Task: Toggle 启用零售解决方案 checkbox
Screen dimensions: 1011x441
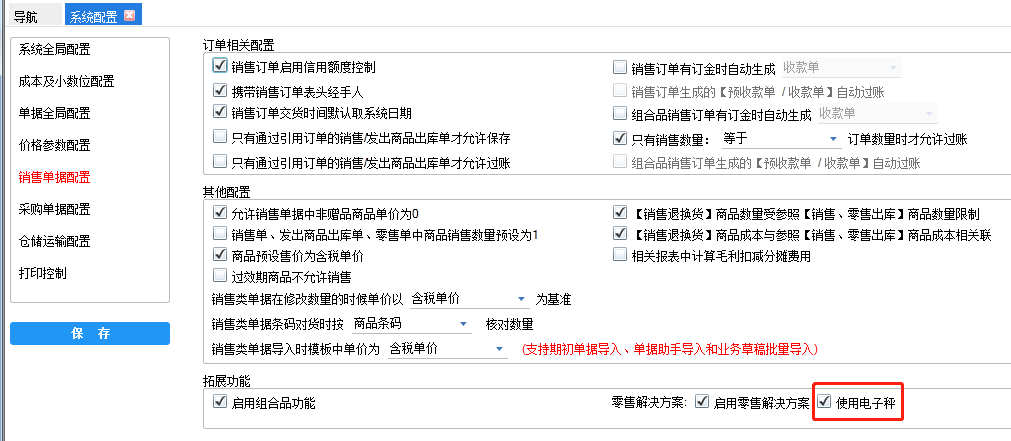Action: 702,403
